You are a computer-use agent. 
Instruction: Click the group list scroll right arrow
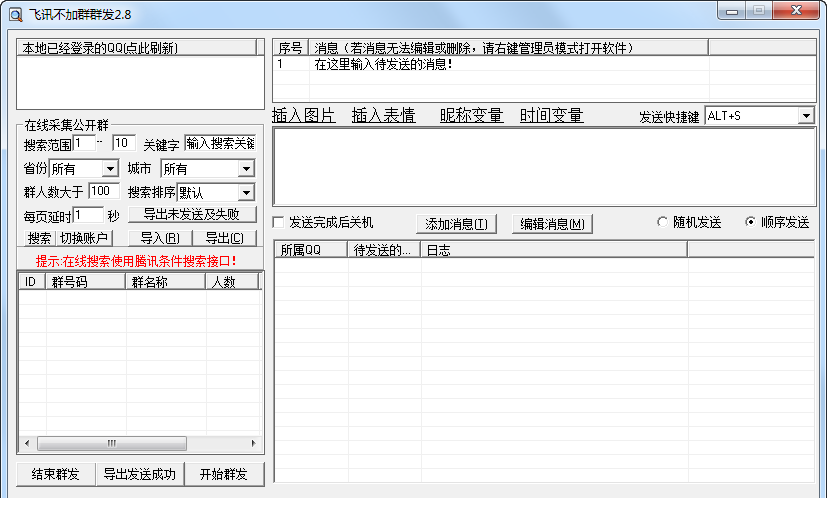[254, 443]
